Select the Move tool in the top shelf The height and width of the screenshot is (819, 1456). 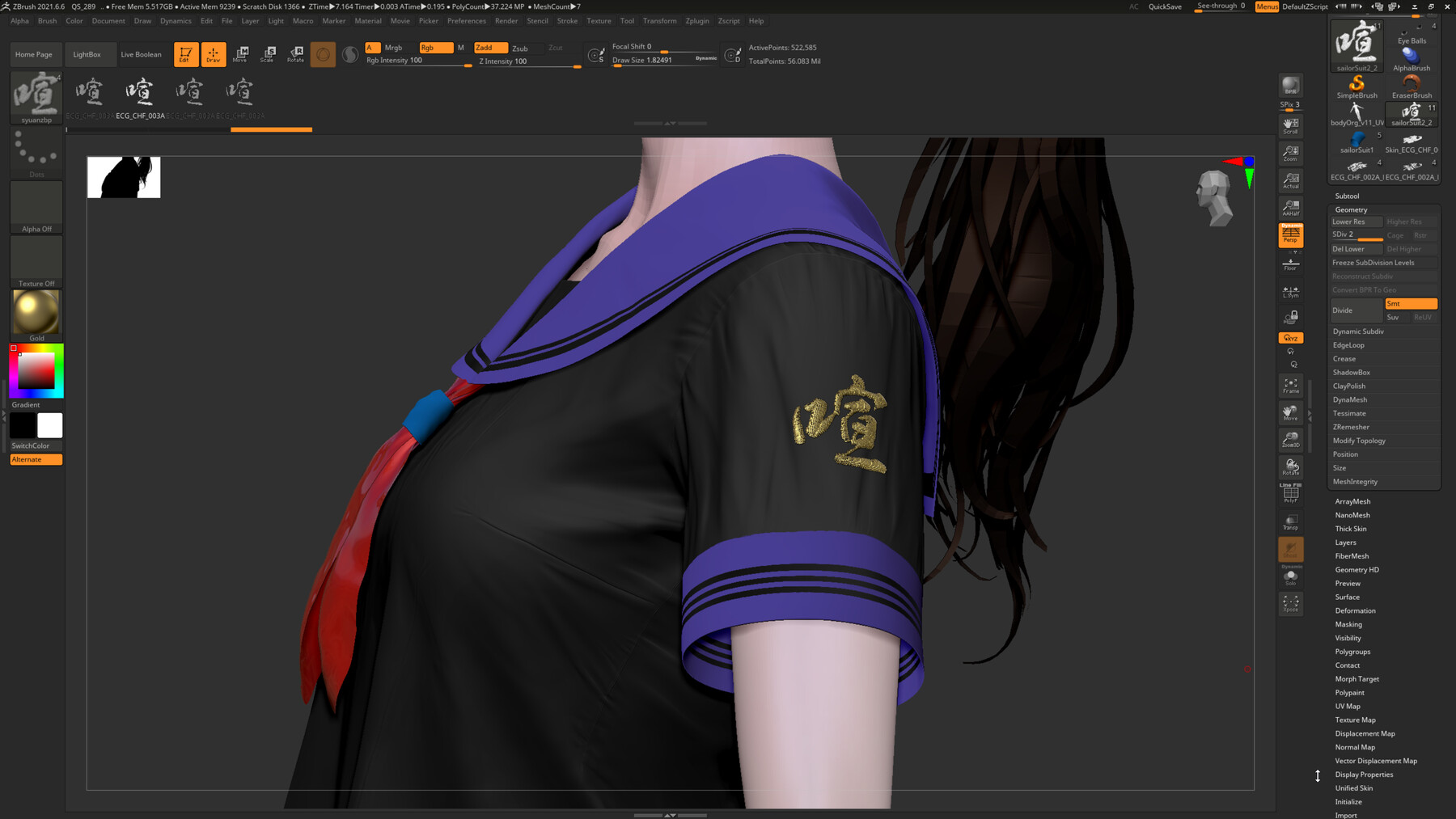(x=239, y=54)
